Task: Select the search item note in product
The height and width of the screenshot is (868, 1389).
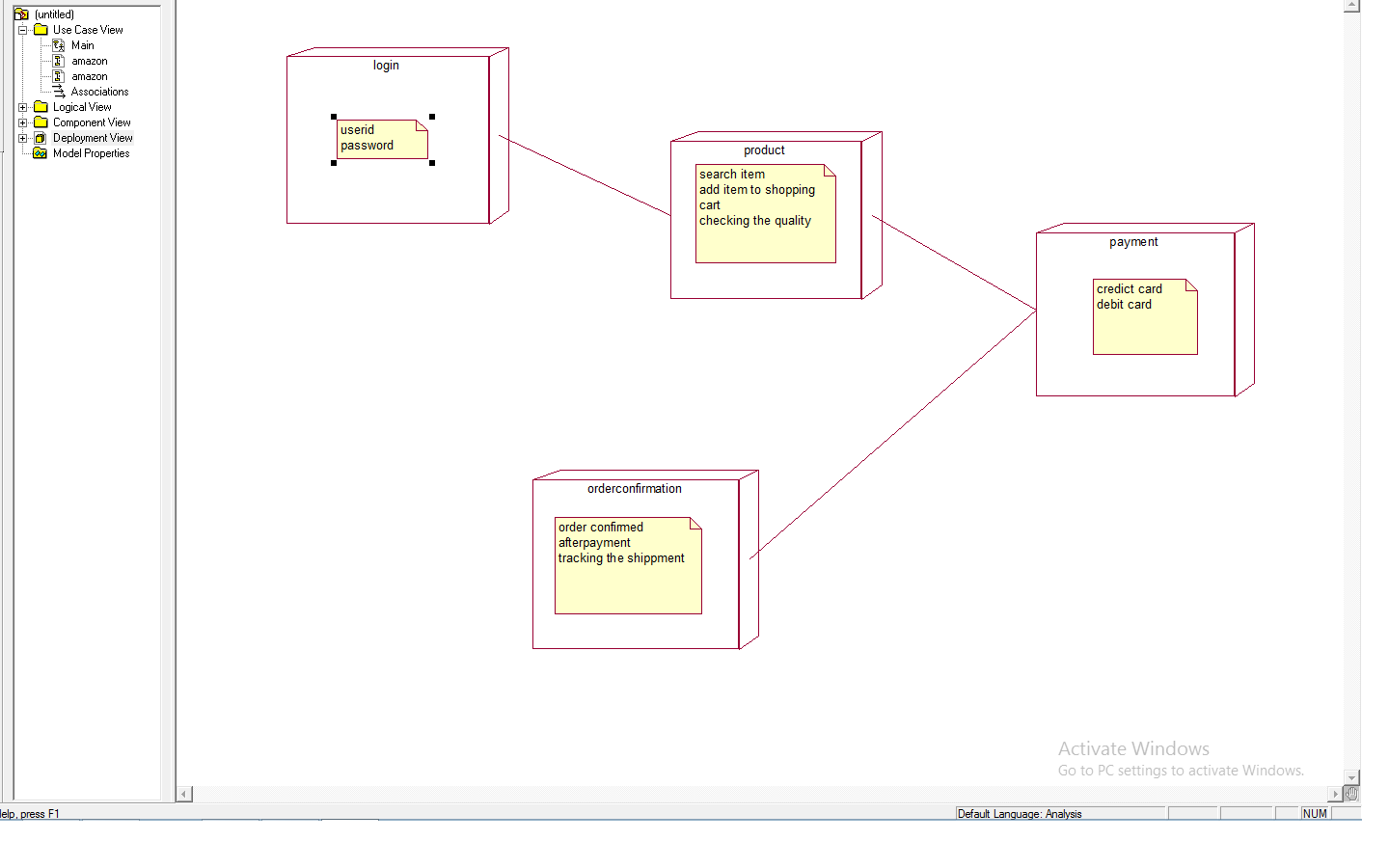Action: click(x=766, y=213)
